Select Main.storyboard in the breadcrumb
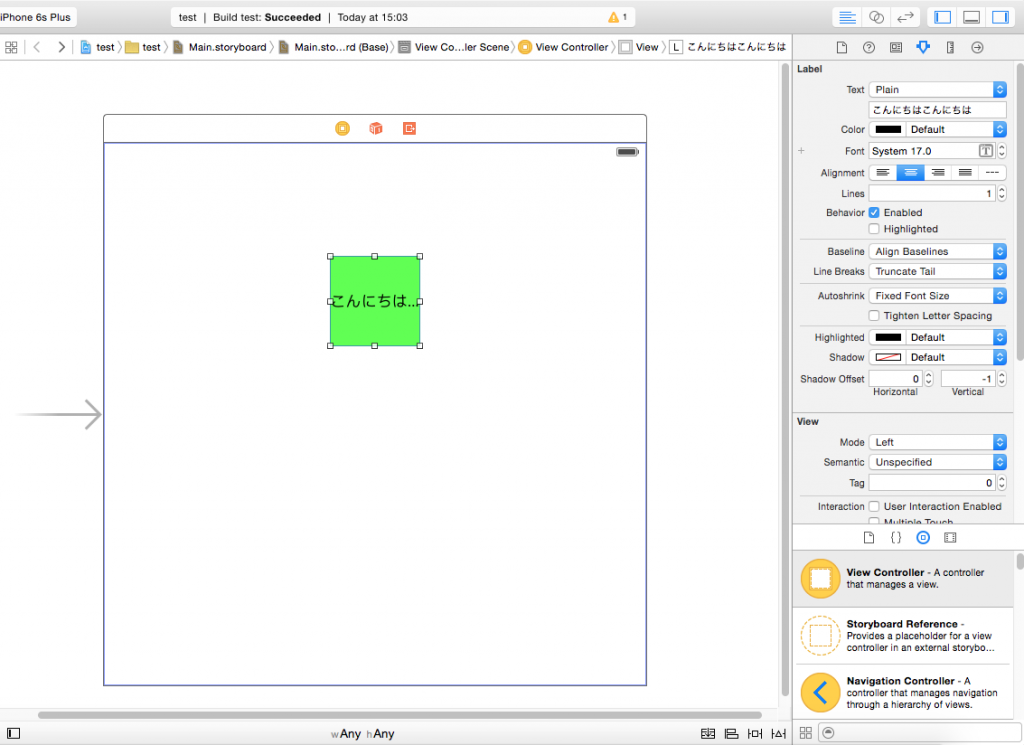Viewport: 1024px width, 745px height. (226, 47)
